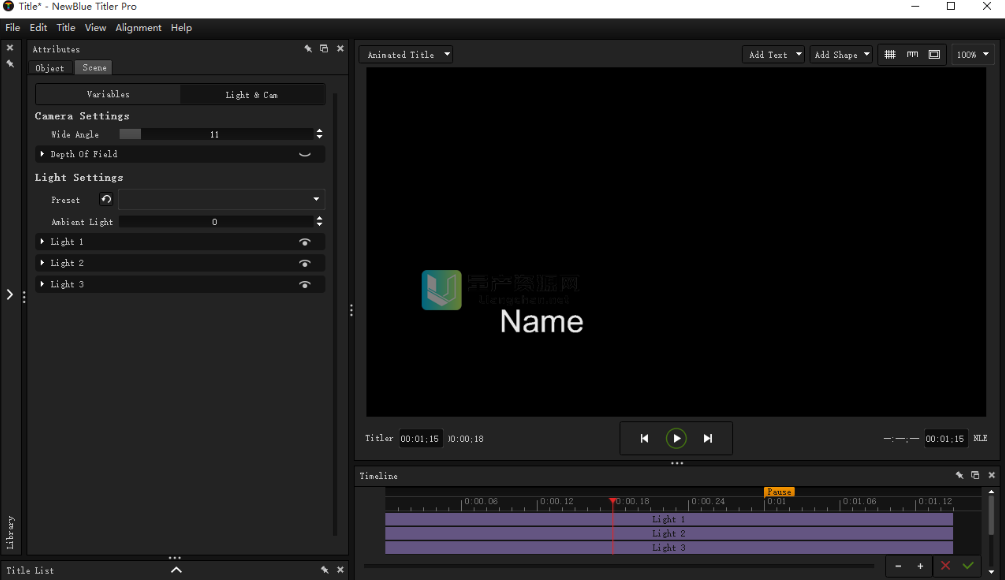The height and width of the screenshot is (580, 1005).
Task: Click the orange Pause marker
Action: (x=779, y=492)
